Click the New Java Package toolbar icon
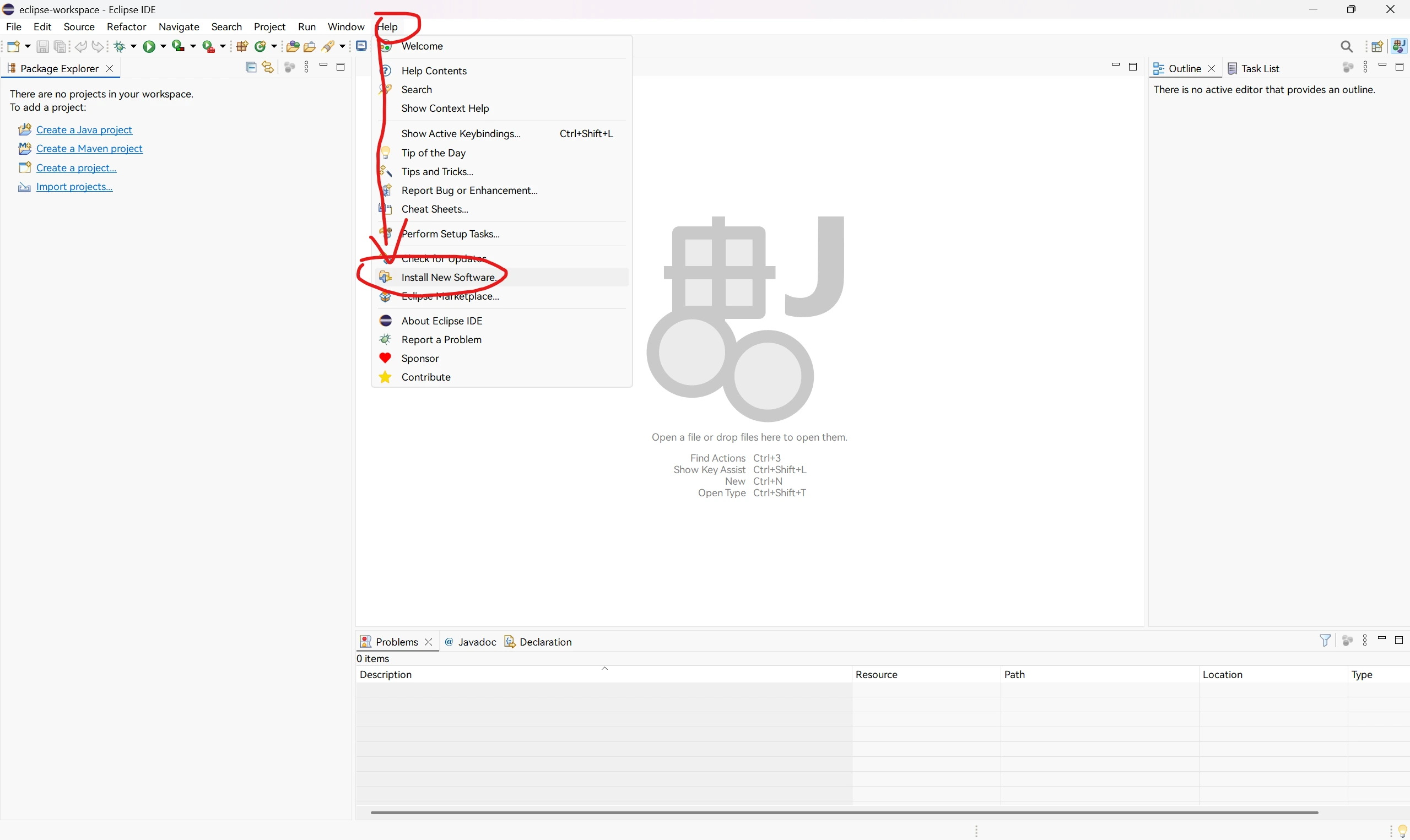Image resolution: width=1410 pixels, height=840 pixels. [242, 46]
